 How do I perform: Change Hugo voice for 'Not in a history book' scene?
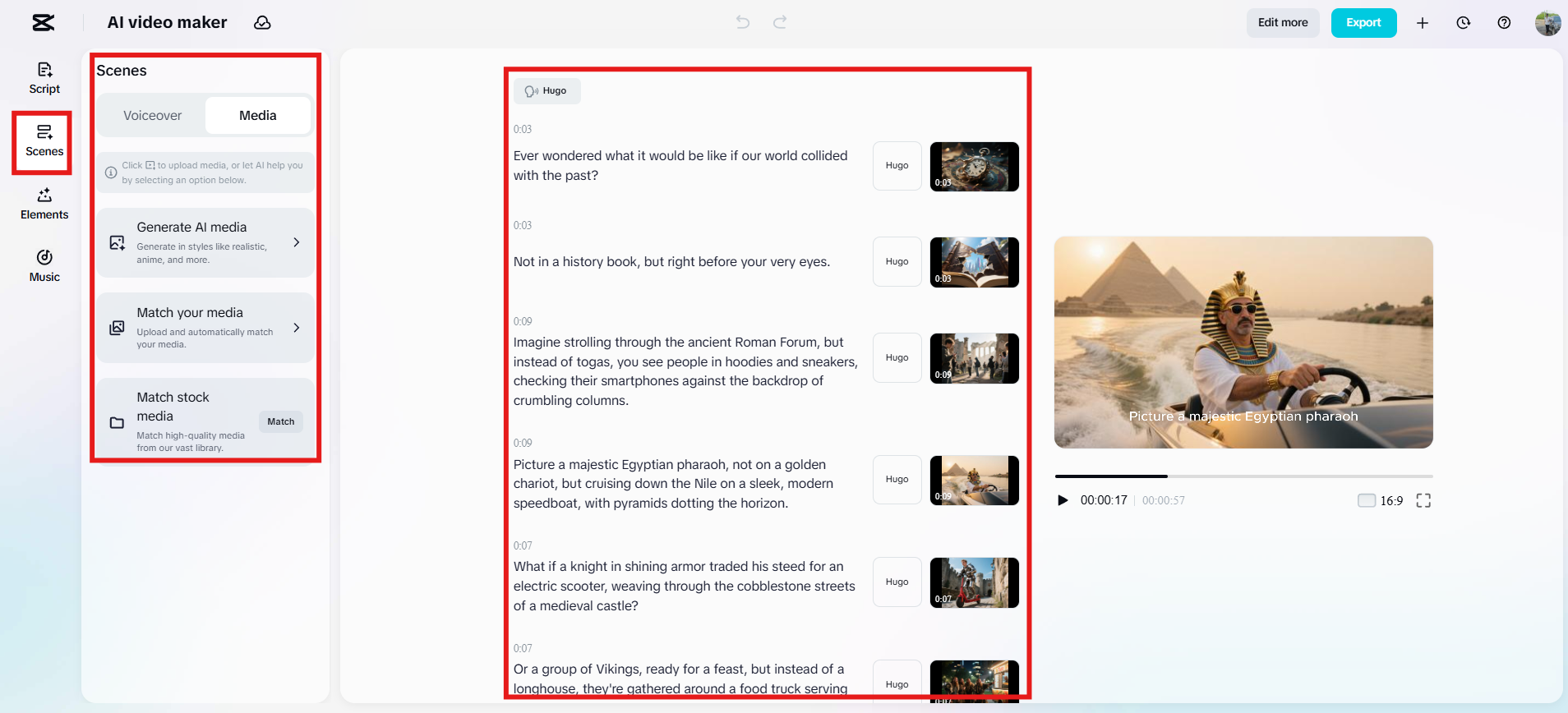(897, 262)
